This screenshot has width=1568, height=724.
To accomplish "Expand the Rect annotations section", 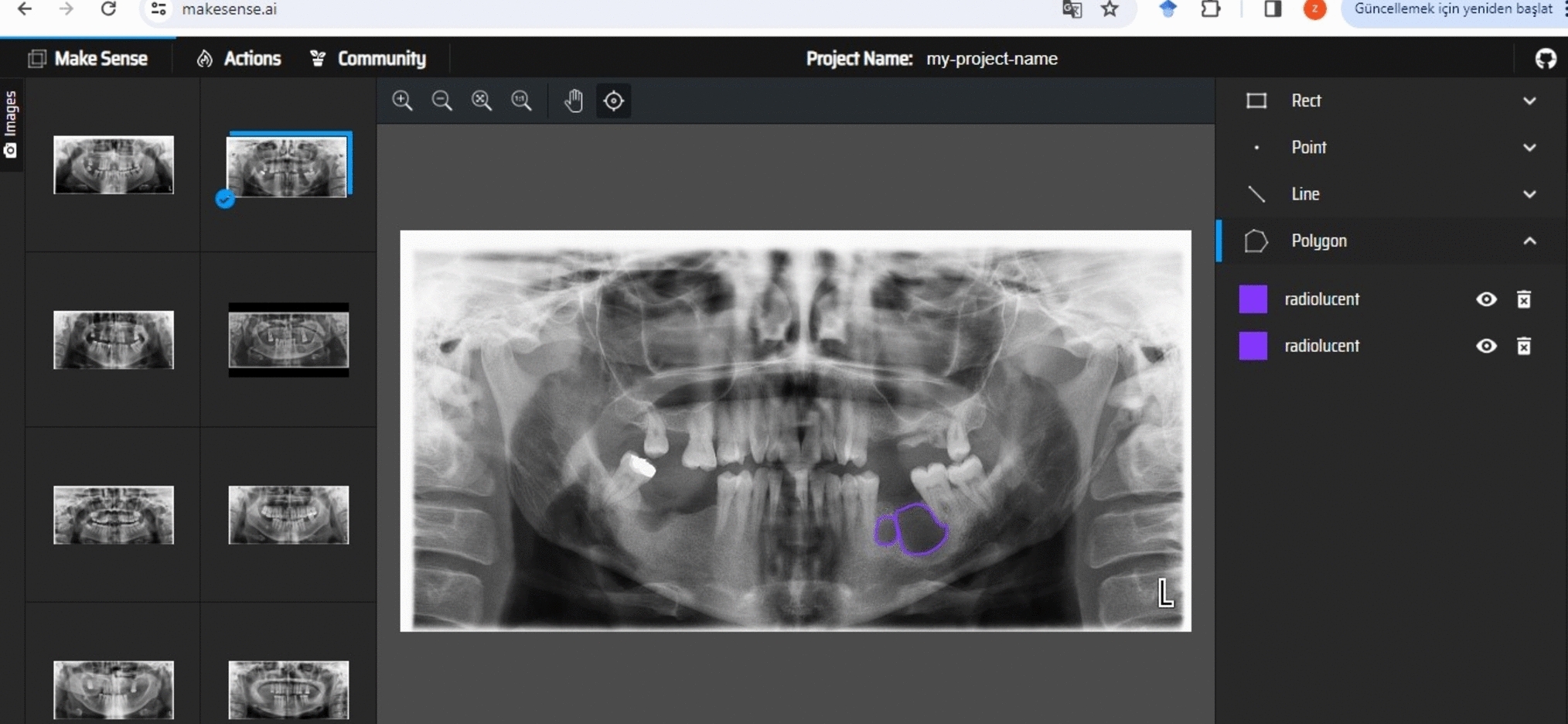I will pos(1531,101).
